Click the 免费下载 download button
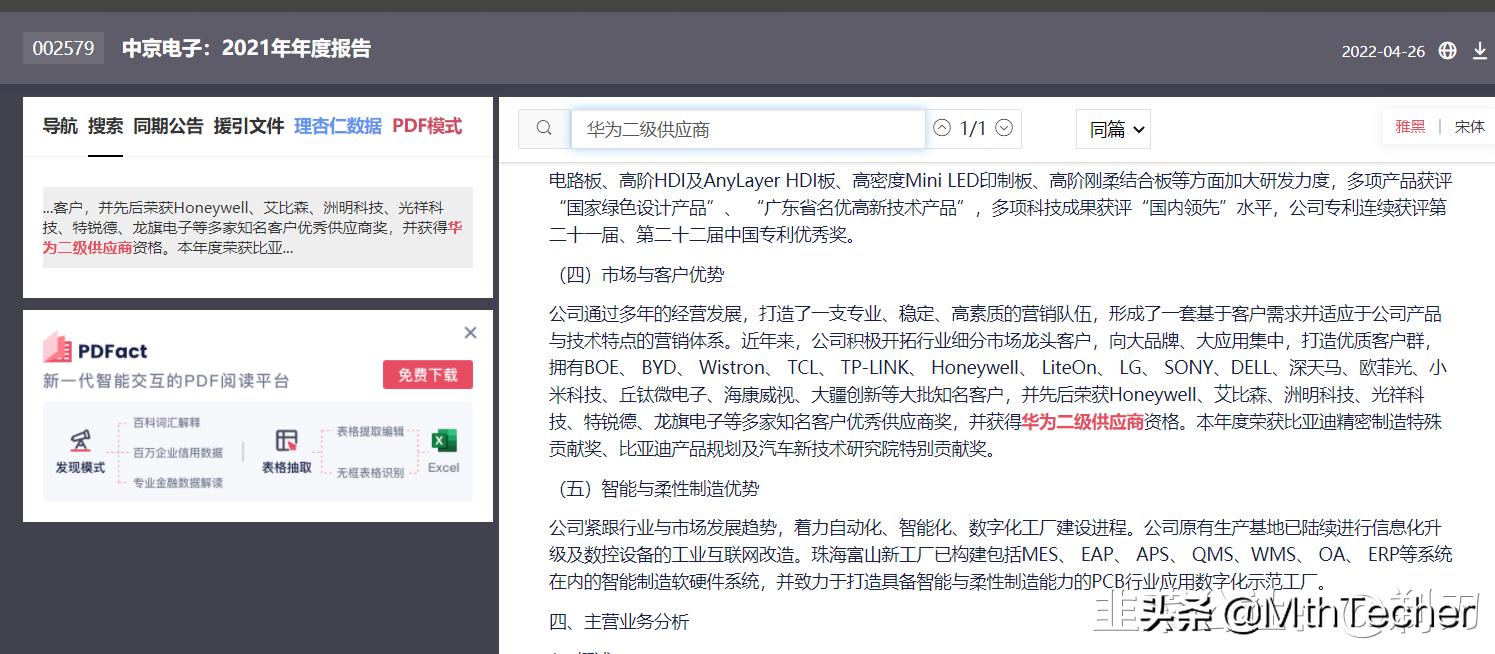 point(427,374)
